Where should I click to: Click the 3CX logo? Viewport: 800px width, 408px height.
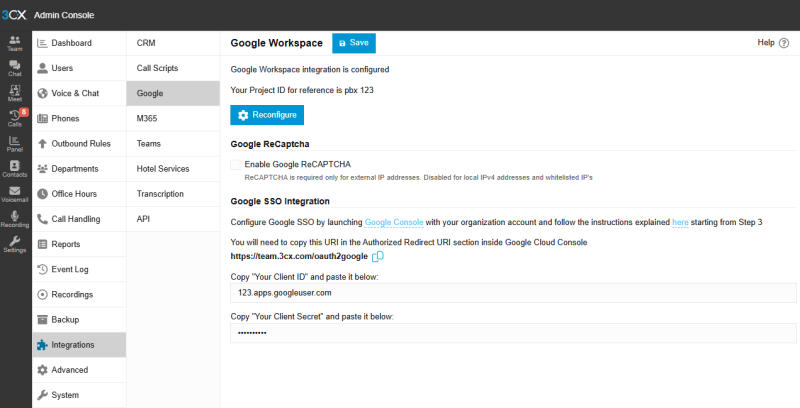click(14, 15)
